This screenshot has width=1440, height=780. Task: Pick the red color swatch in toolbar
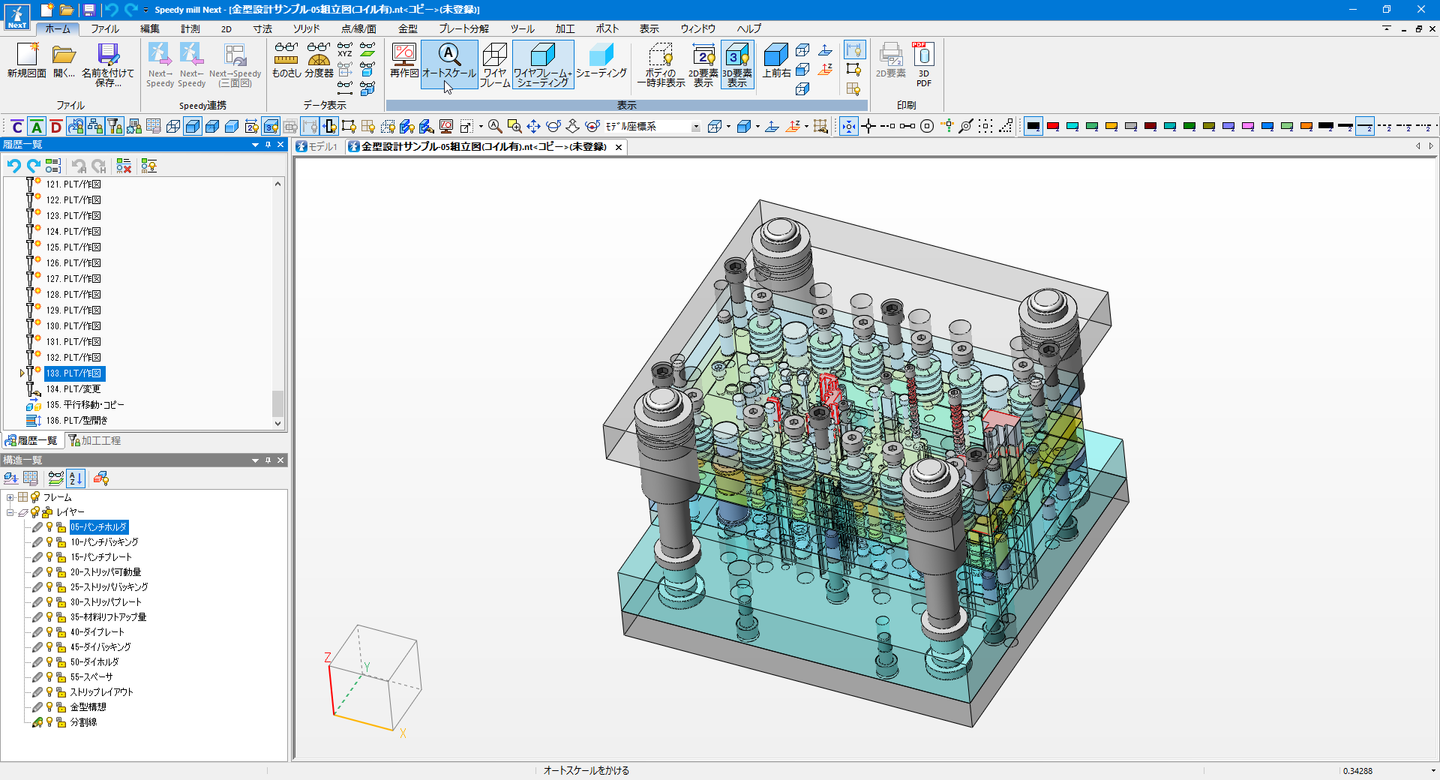[x=1053, y=127]
